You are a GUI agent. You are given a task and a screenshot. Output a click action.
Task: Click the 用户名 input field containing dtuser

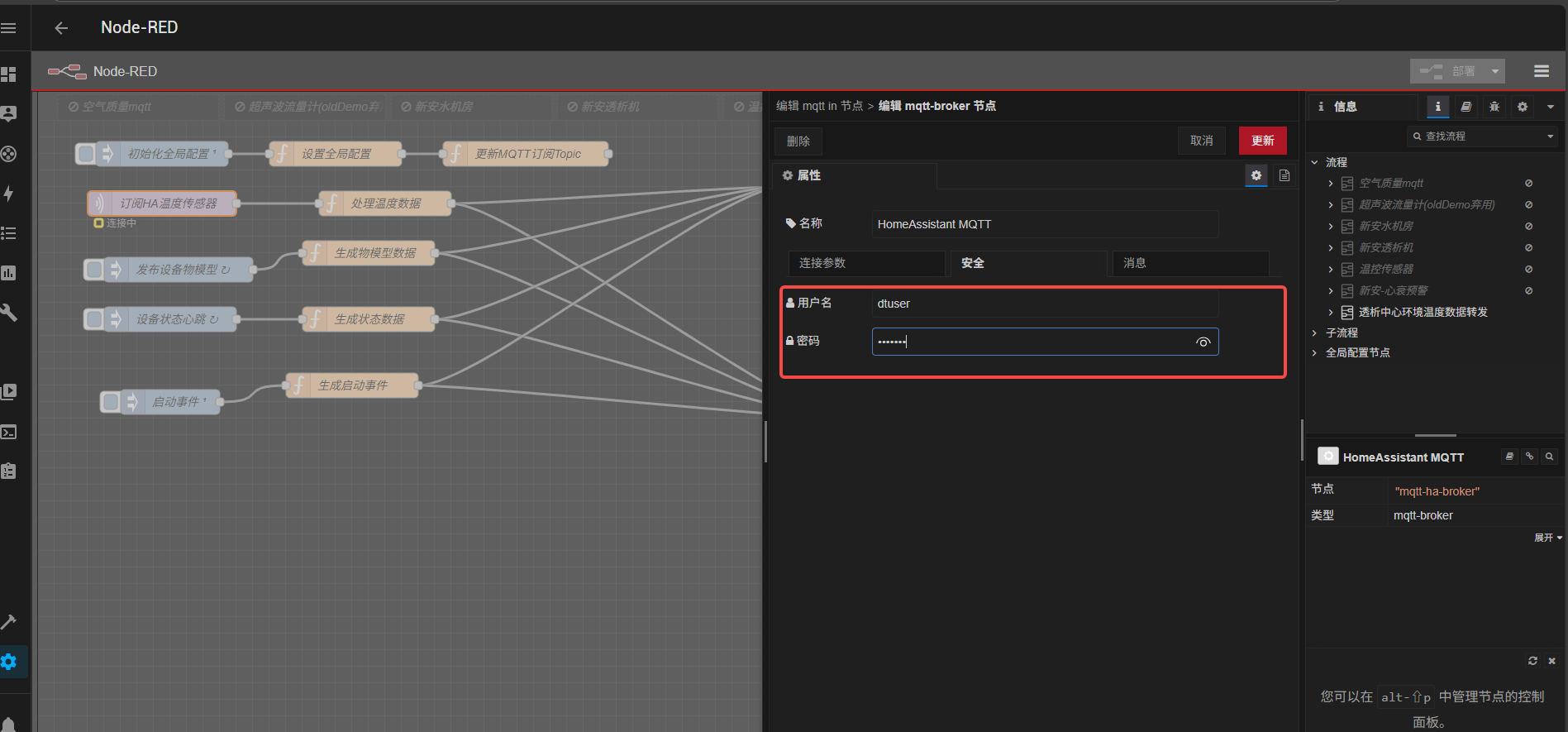1044,304
